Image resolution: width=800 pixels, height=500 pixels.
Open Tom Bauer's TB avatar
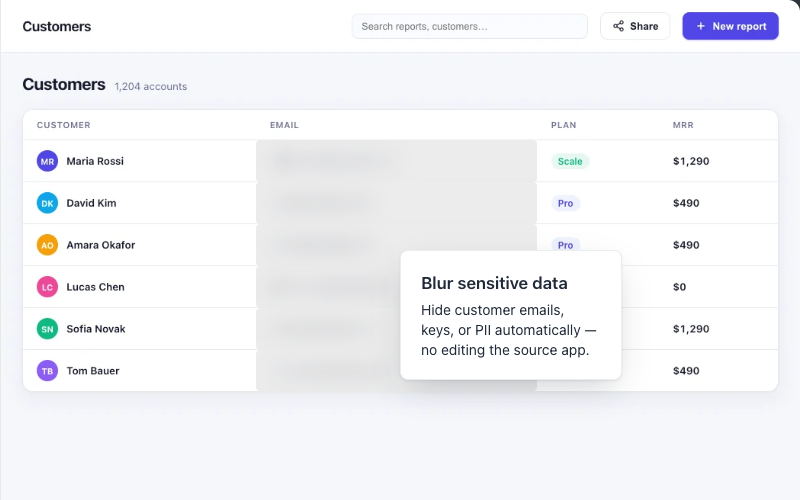click(47, 371)
